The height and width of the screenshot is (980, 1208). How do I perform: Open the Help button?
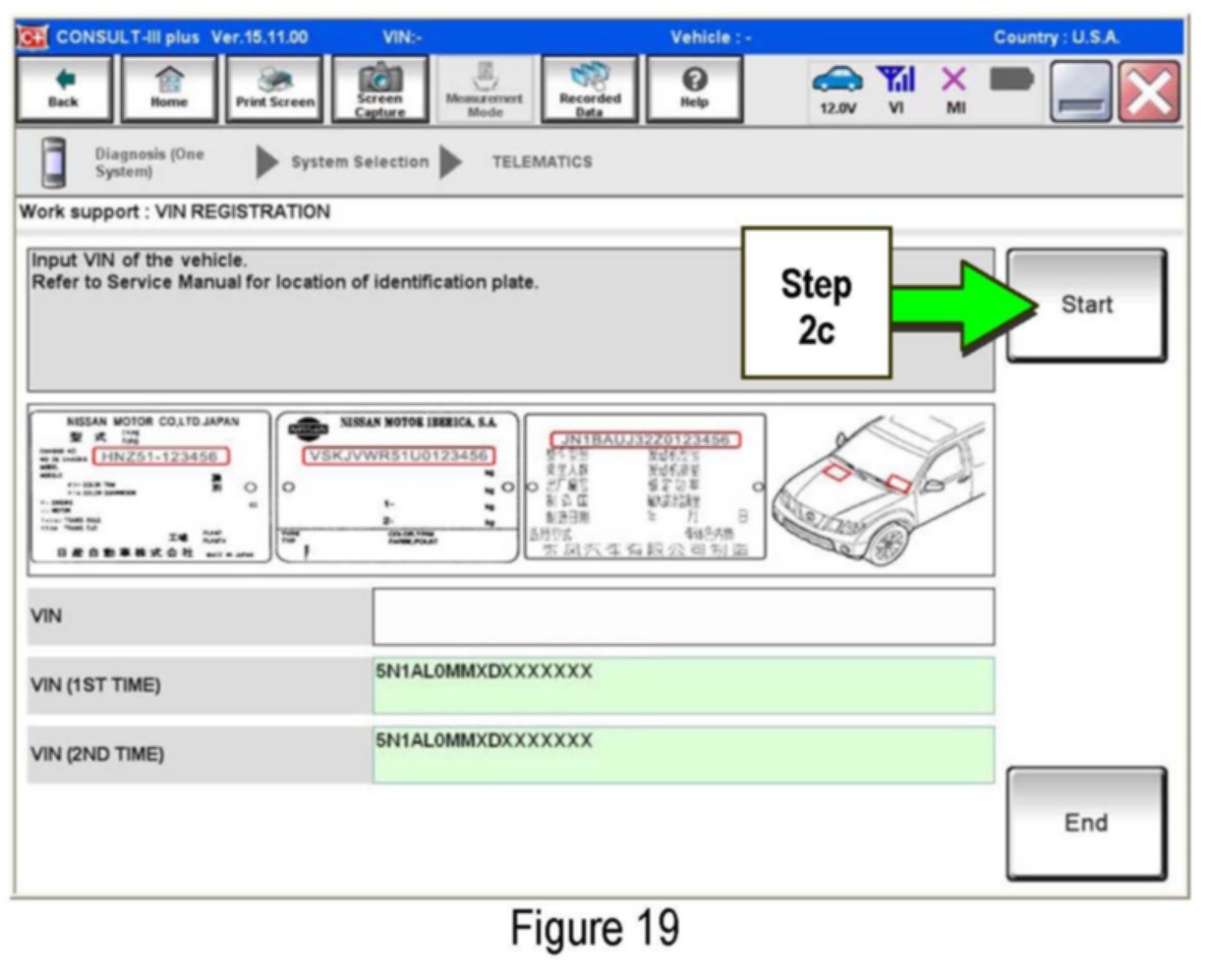click(694, 89)
